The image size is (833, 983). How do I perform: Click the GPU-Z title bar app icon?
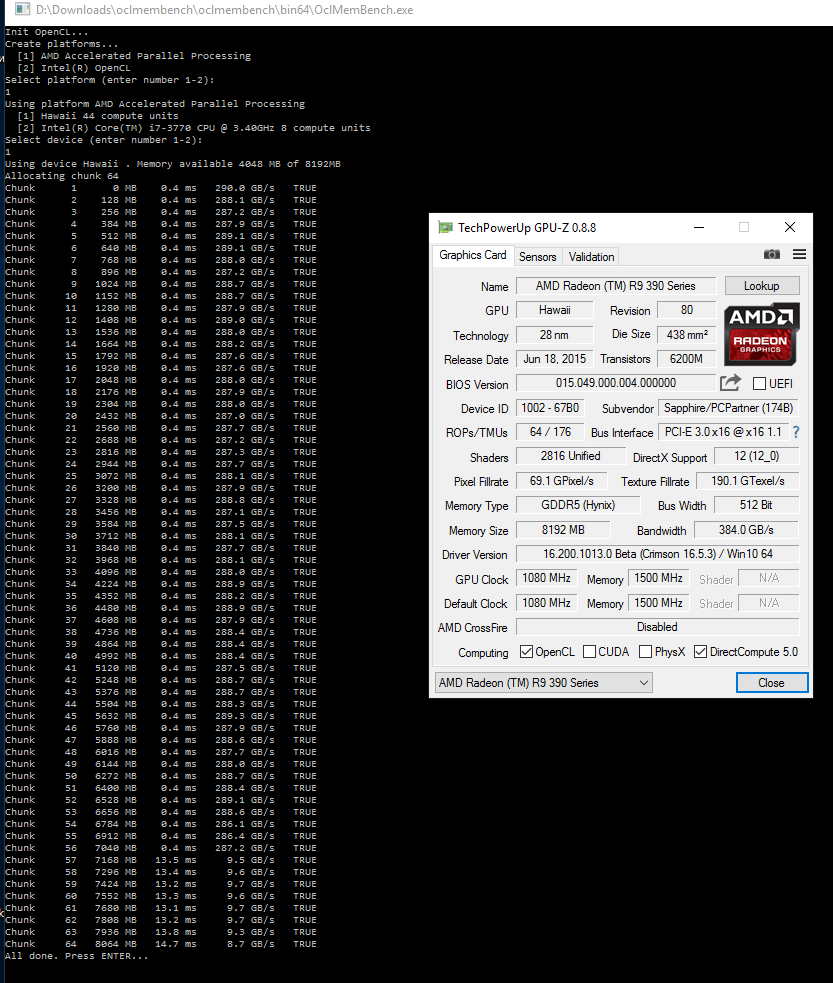[x=445, y=228]
